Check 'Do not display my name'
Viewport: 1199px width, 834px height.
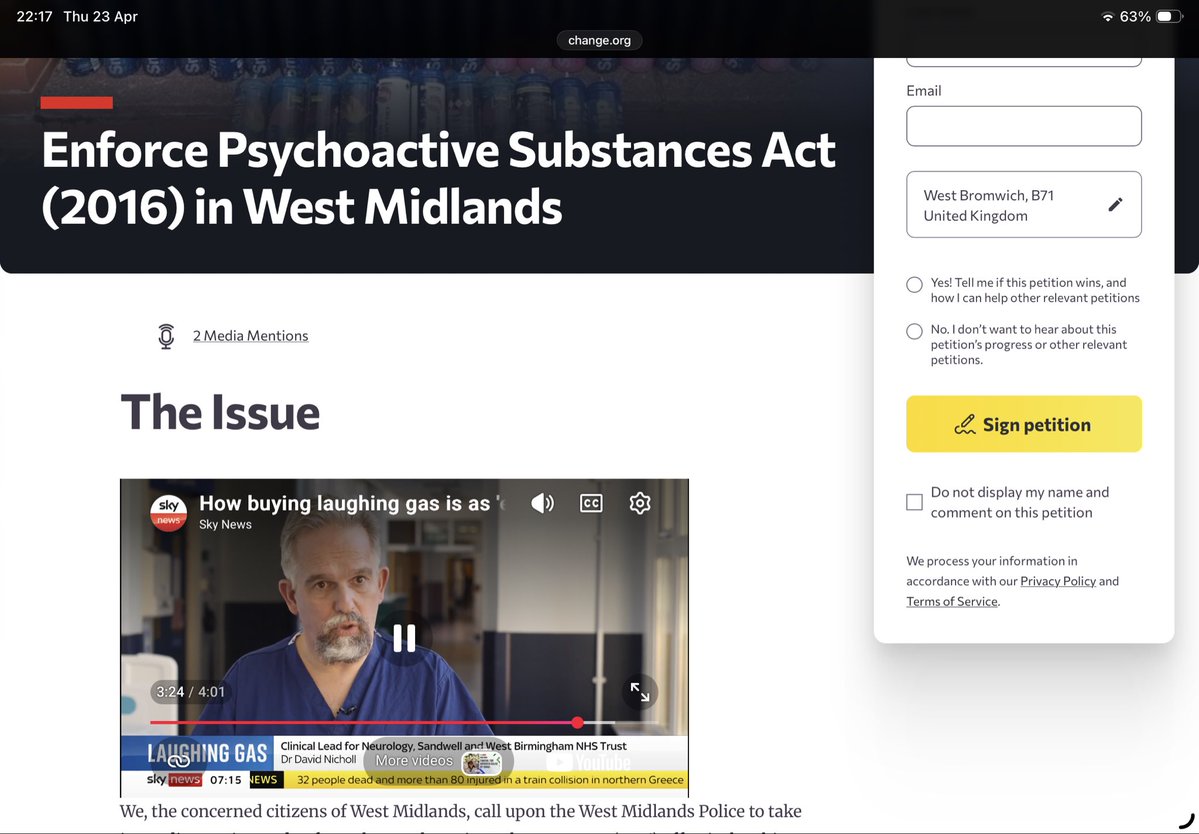(915, 502)
